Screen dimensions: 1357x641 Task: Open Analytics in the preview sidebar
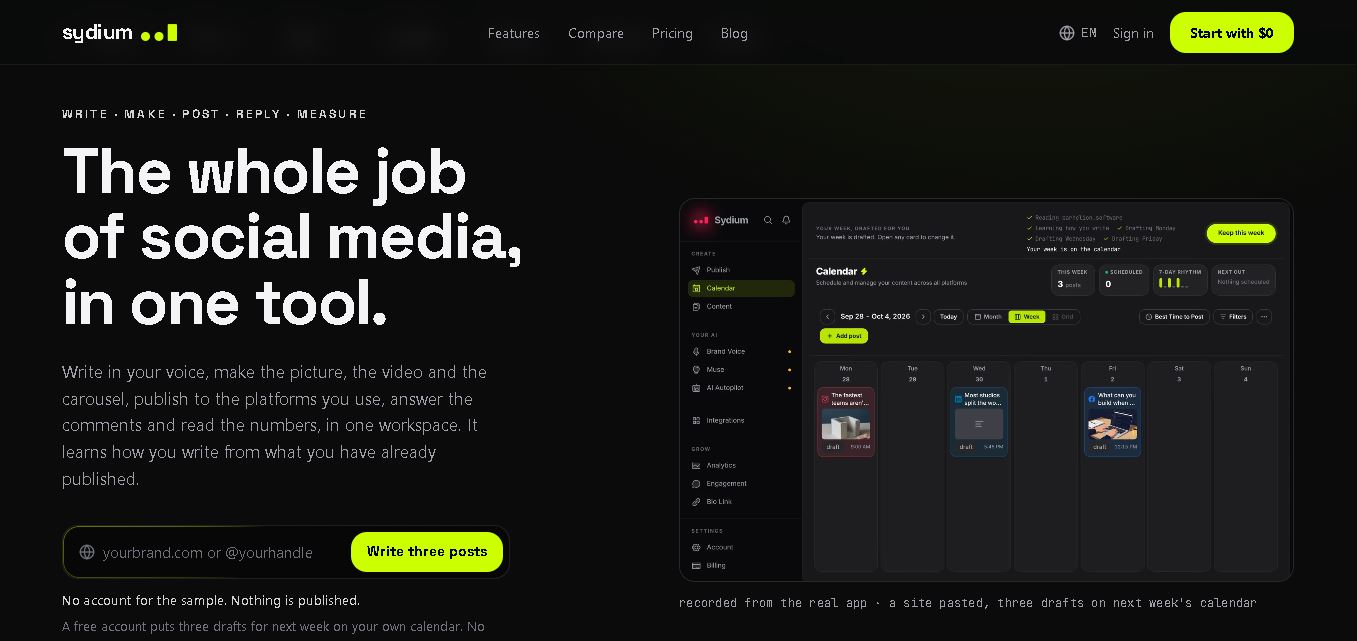[741, 466]
